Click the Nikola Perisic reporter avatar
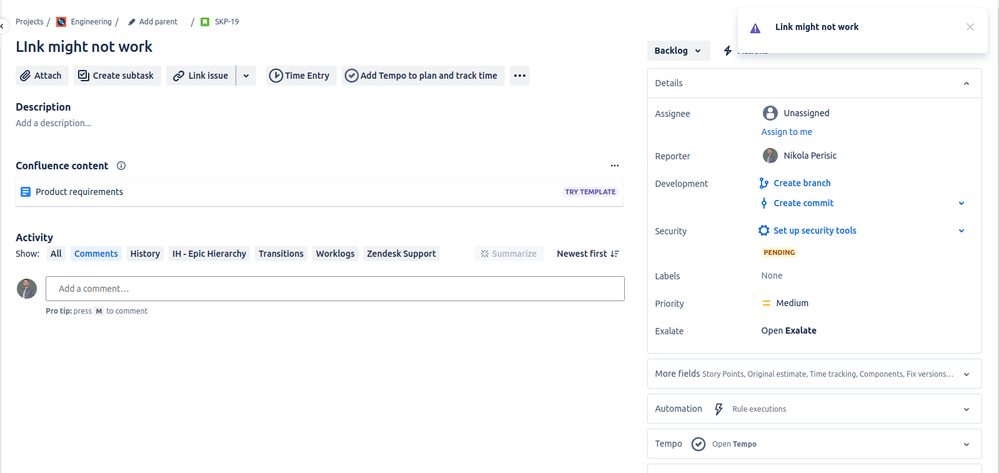The width and height of the screenshot is (999, 473). click(770, 156)
